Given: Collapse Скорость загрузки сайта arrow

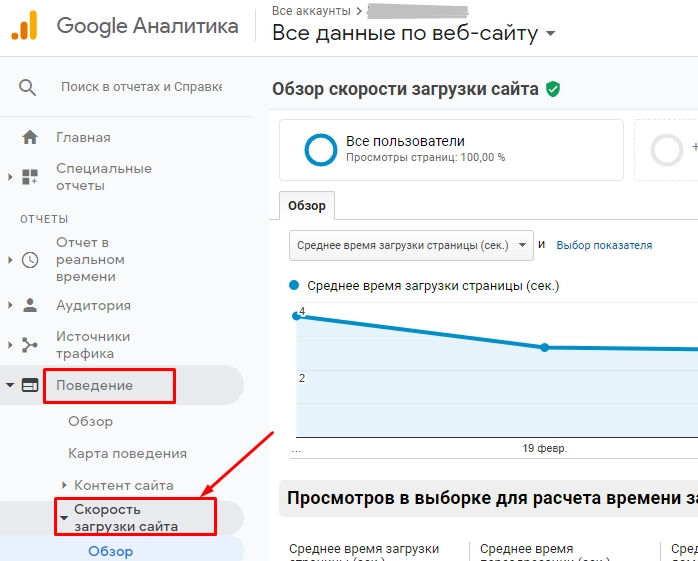Looking at the screenshot, I should coord(64,518).
